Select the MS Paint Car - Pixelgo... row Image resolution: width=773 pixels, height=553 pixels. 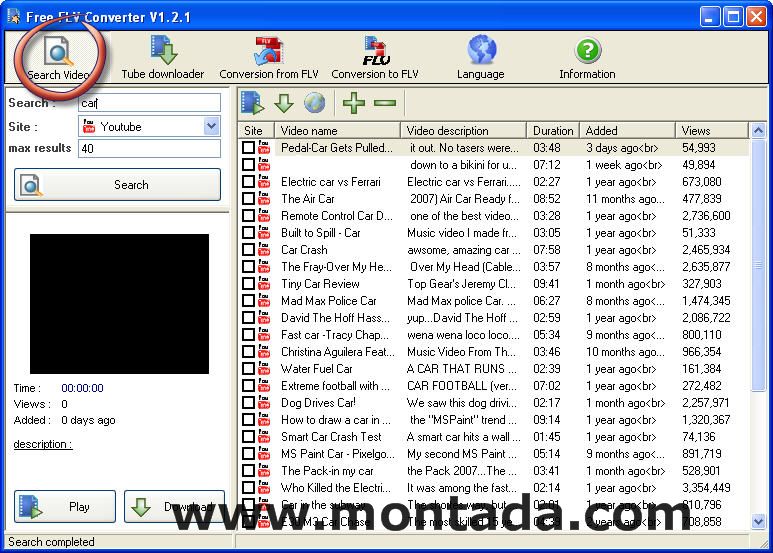pyautogui.click(x=494, y=453)
